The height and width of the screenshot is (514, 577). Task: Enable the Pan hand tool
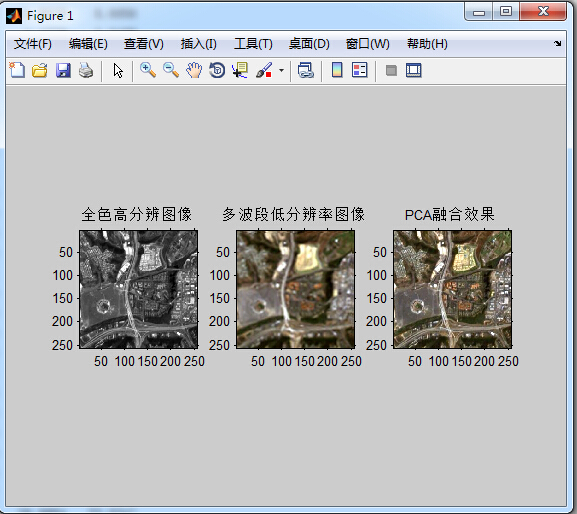(x=194, y=70)
